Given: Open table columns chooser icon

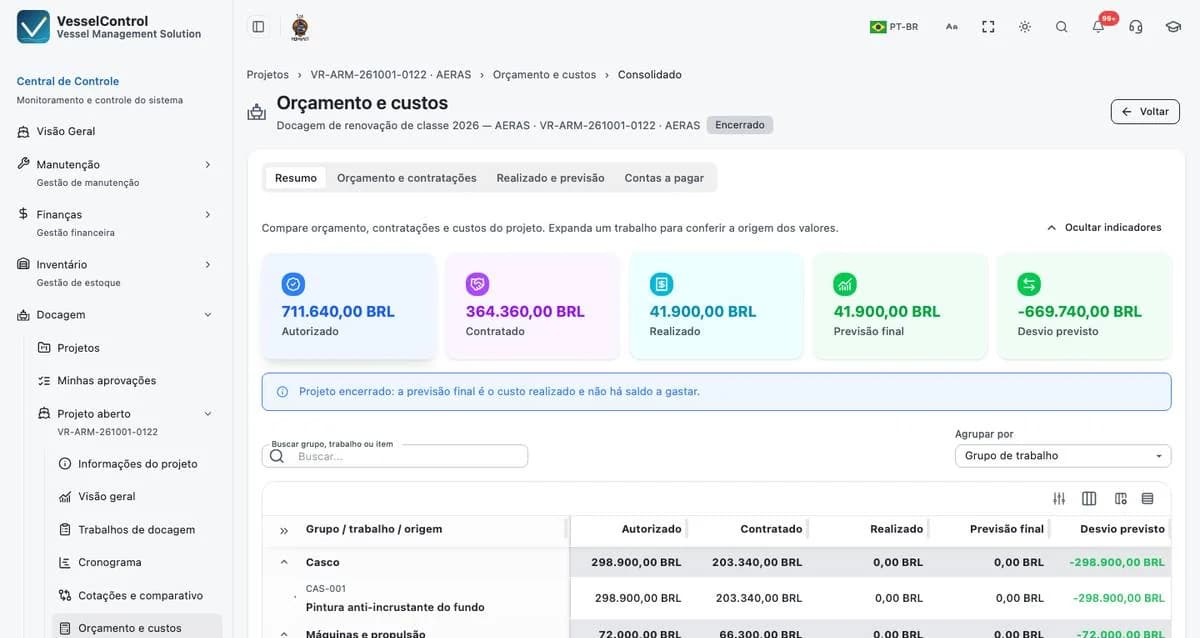Looking at the screenshot, I should click(1089, 499).
